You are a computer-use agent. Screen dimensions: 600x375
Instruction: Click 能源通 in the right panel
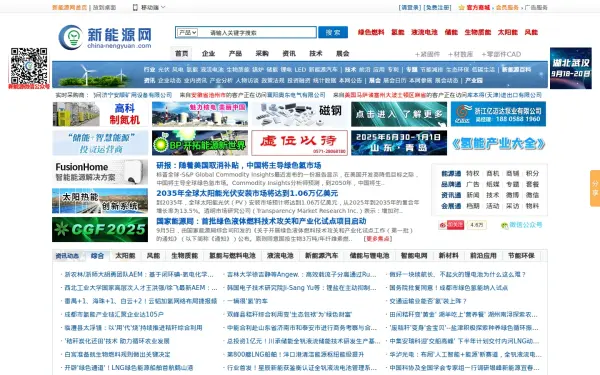pyautogui.click(x=451, y=173)
